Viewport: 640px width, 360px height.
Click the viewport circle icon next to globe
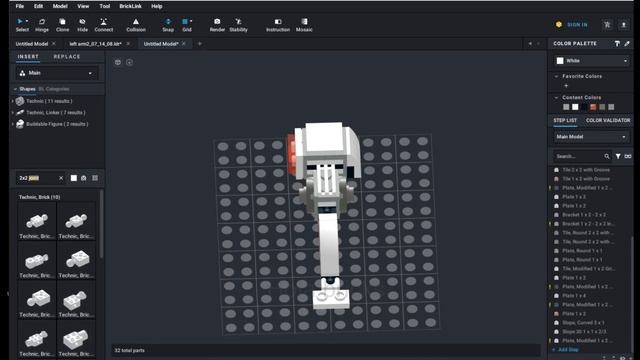pyautogui.click(x=129, y=62)
